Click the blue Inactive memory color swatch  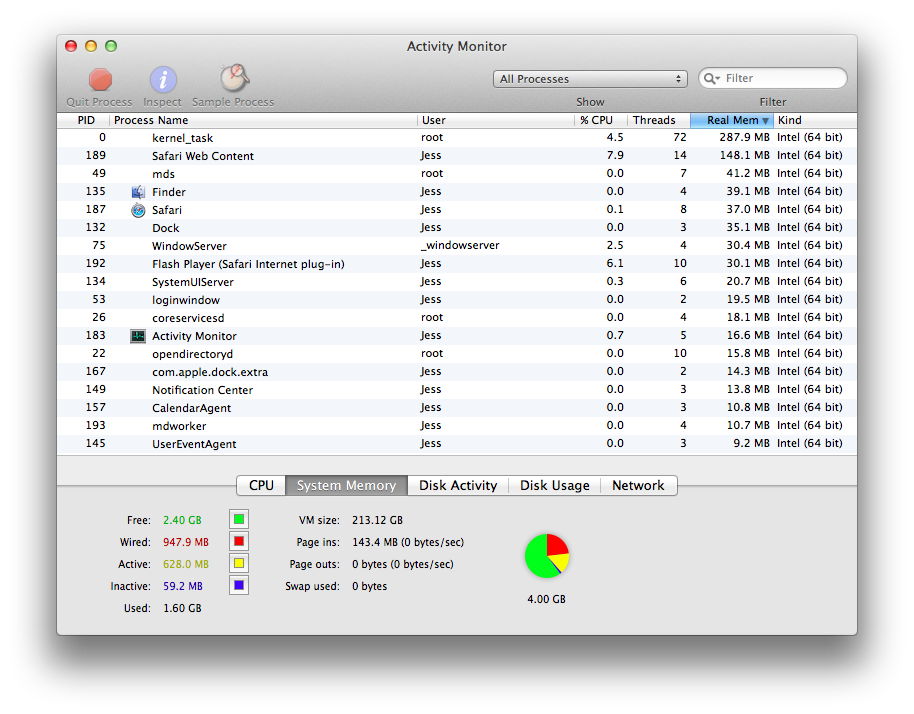point(239,585)
